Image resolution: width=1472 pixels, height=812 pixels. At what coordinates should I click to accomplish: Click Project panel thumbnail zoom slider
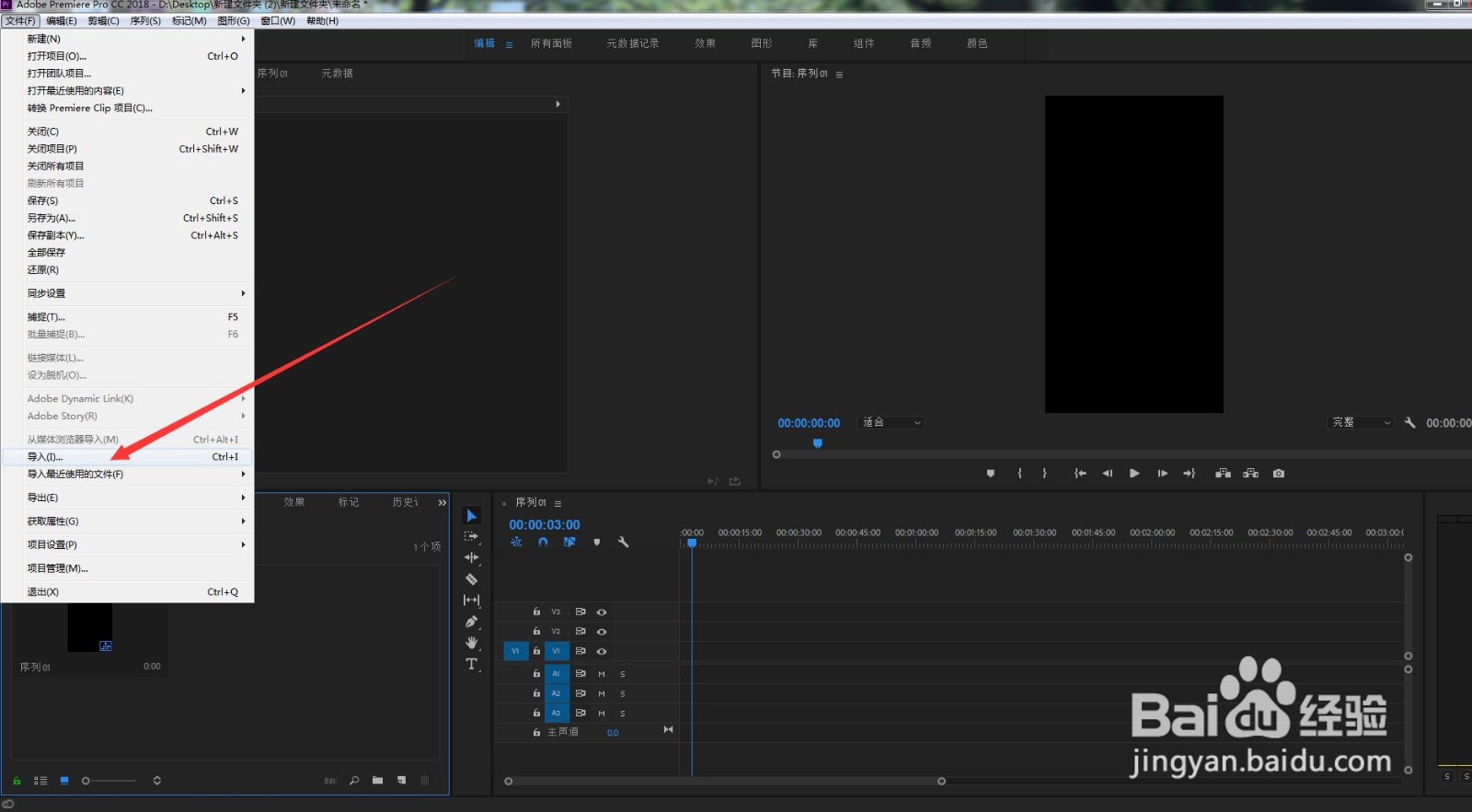(x=109, y=781)
